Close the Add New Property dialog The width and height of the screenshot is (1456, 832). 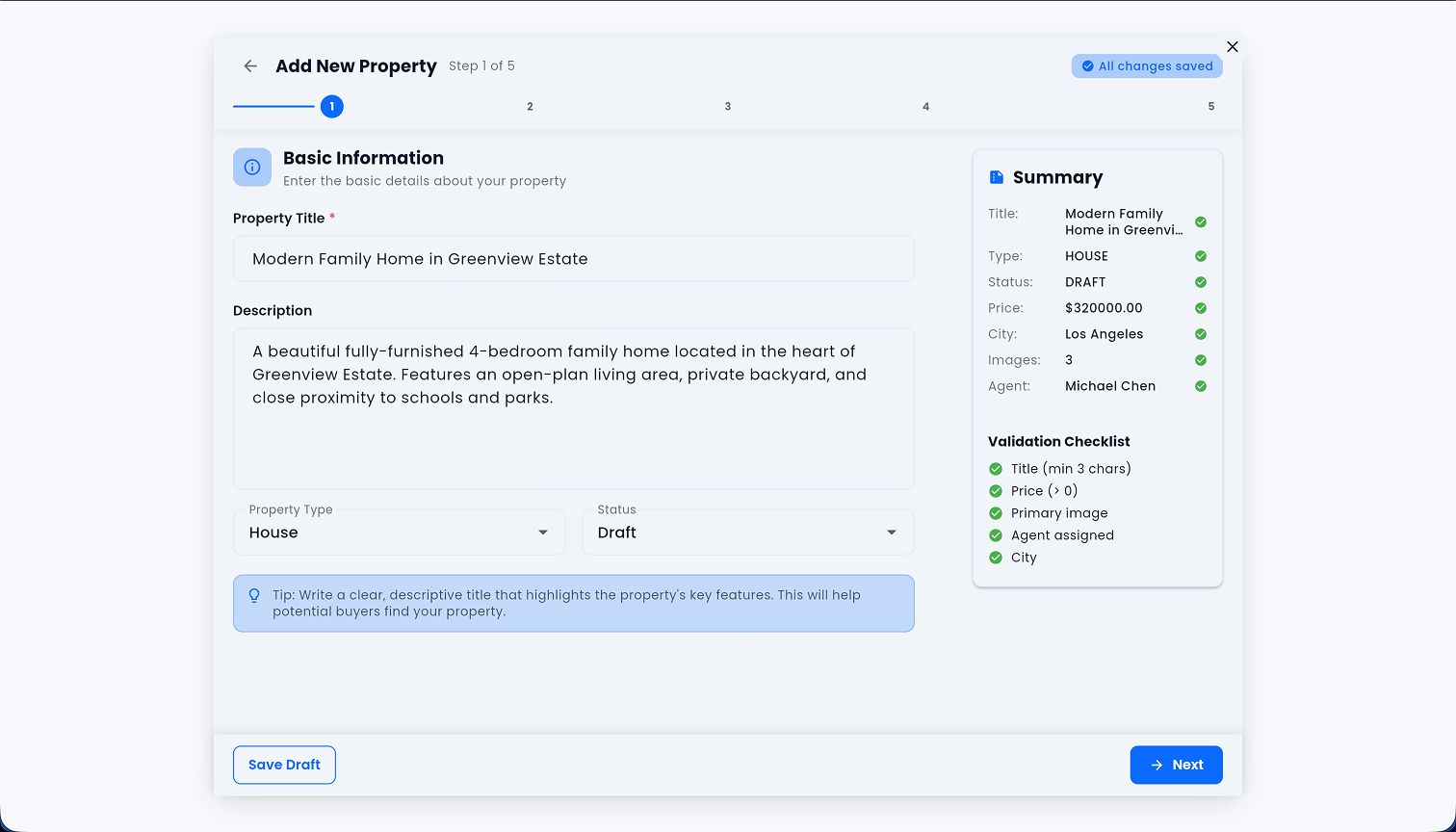click(x=1233, y=47)
